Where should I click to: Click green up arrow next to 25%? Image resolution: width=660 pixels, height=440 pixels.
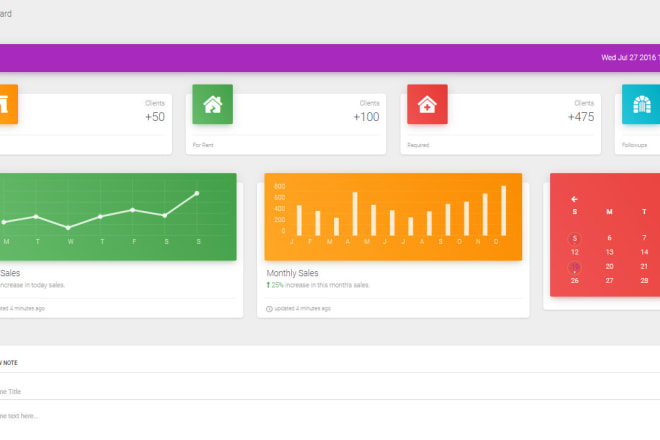click(268, 285)
